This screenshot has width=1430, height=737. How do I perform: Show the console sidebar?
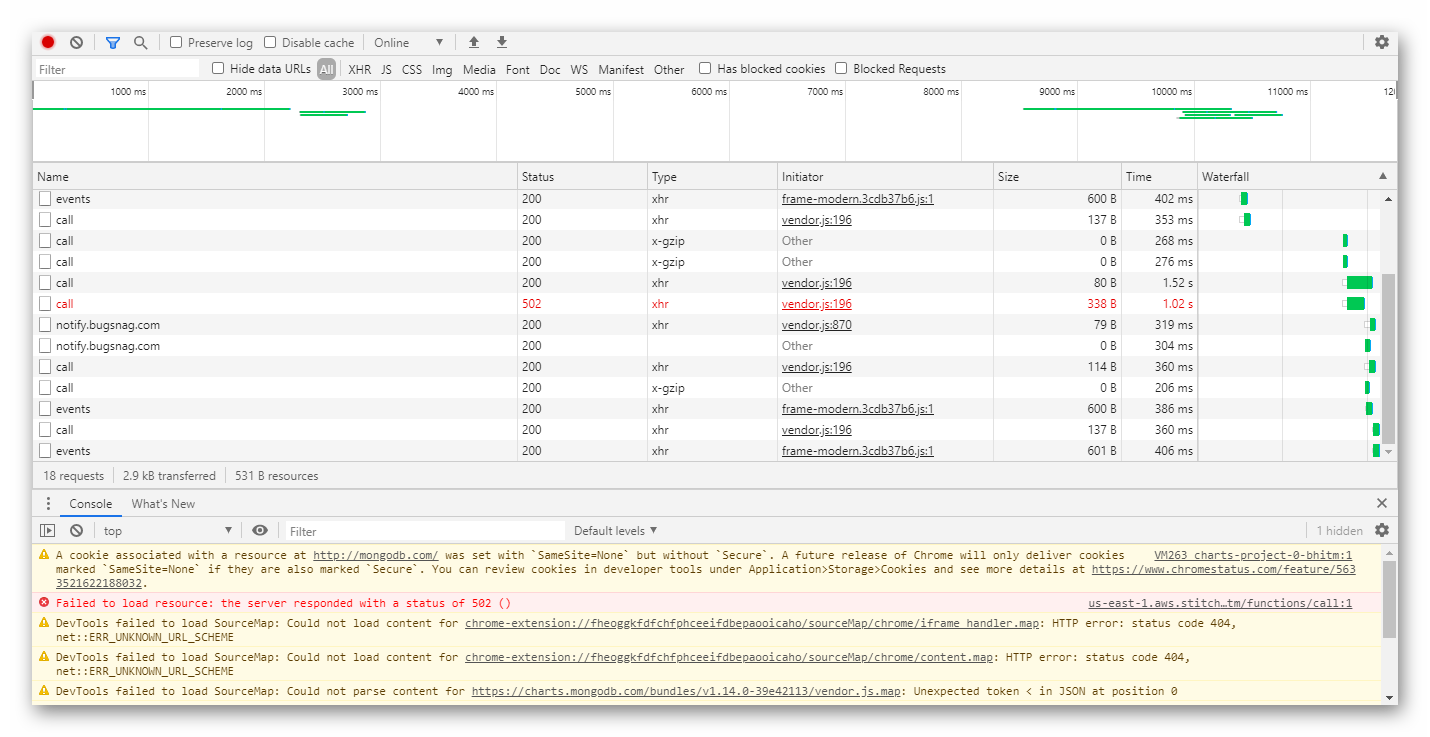(x=47, y=531)
